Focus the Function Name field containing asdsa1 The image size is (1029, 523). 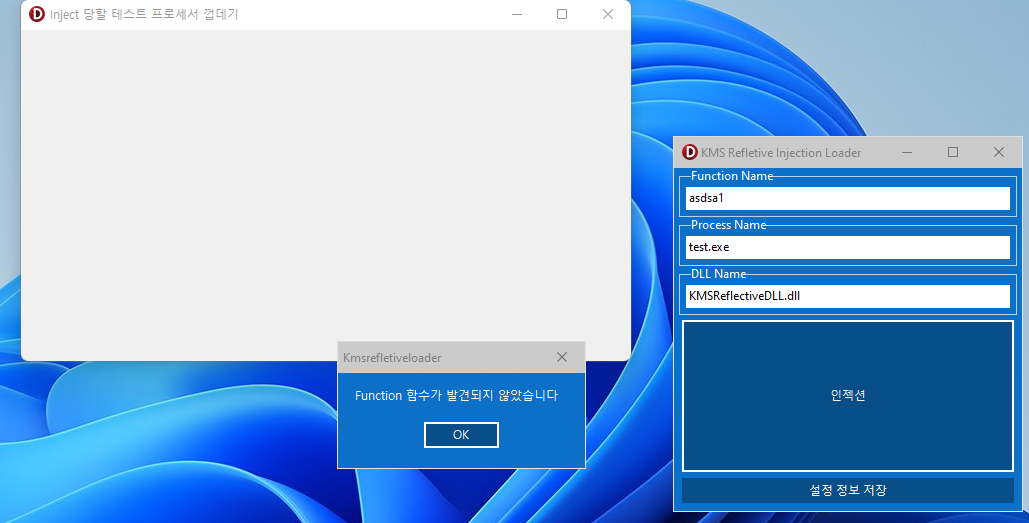pos(848,198)
